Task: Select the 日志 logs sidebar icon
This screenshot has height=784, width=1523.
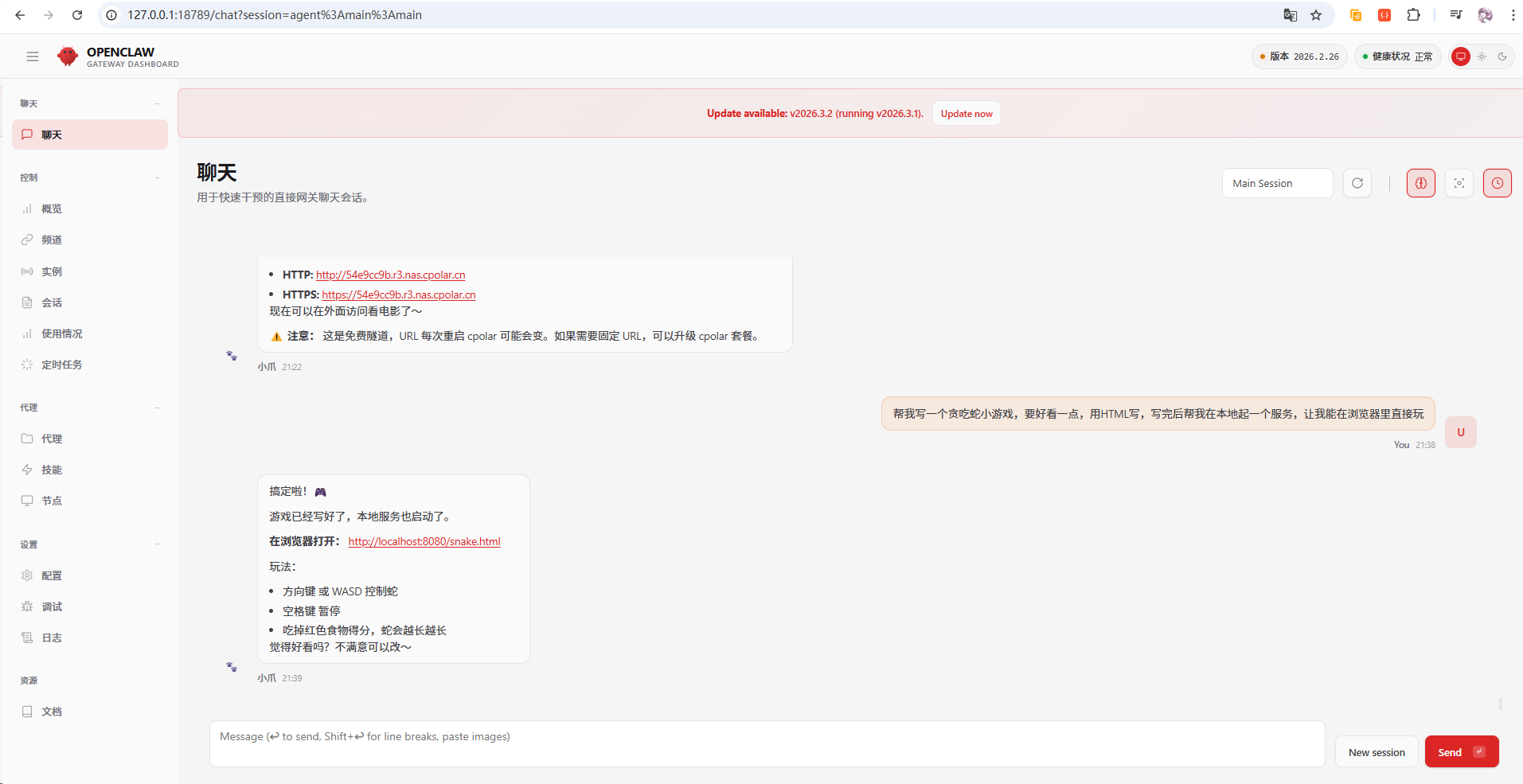Action: 53,638
